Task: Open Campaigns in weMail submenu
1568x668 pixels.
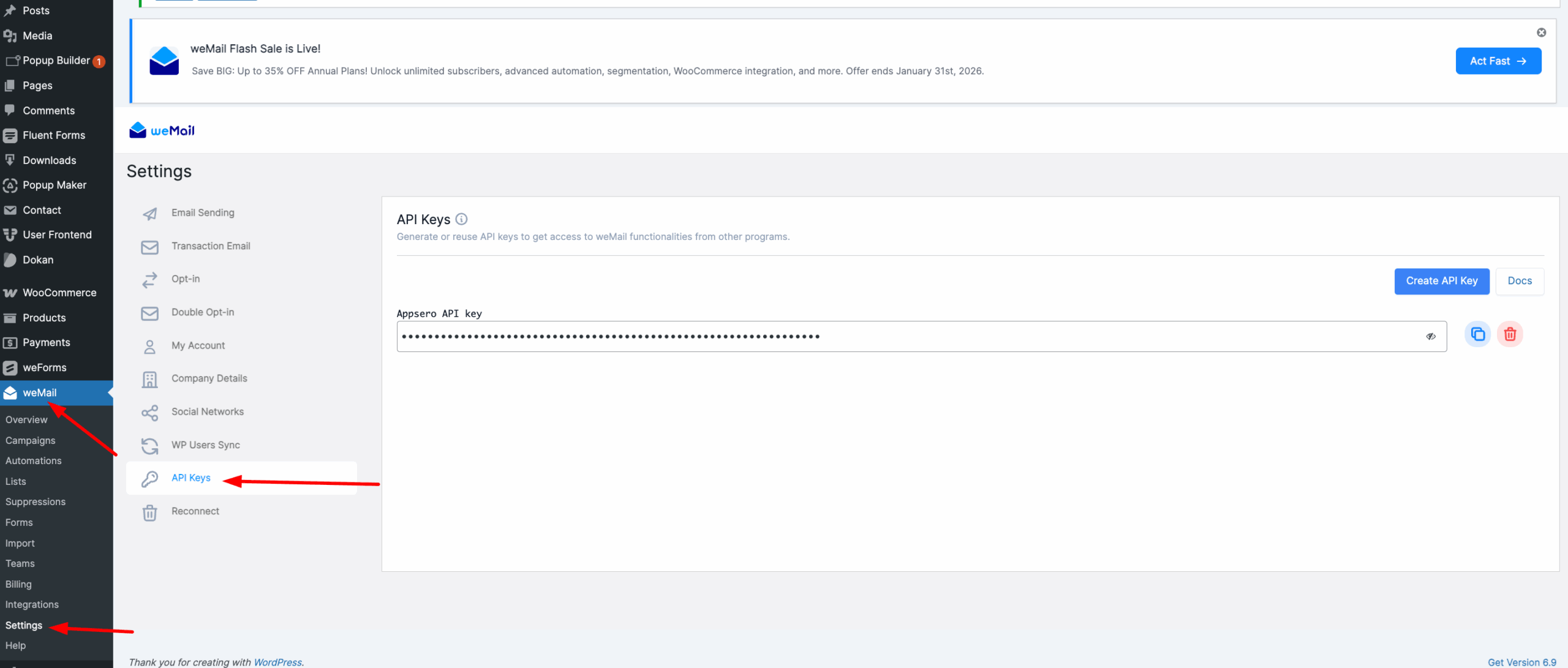Action: [x=30, y=440]
